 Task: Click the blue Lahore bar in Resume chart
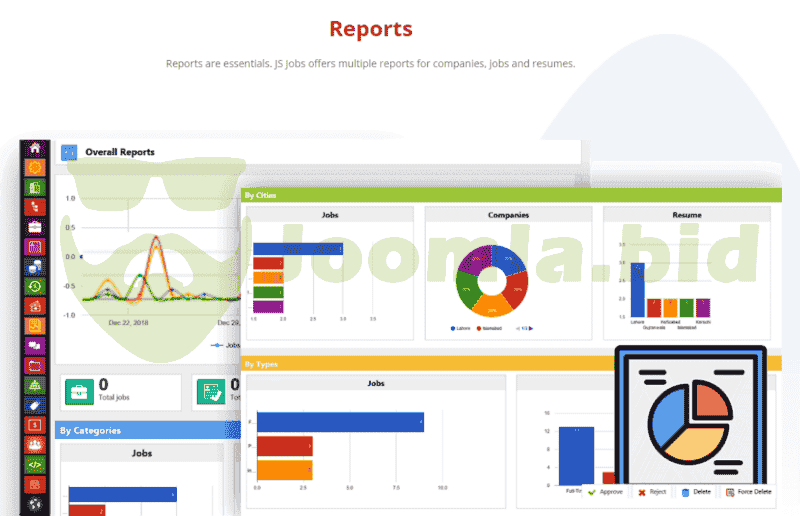637,290
